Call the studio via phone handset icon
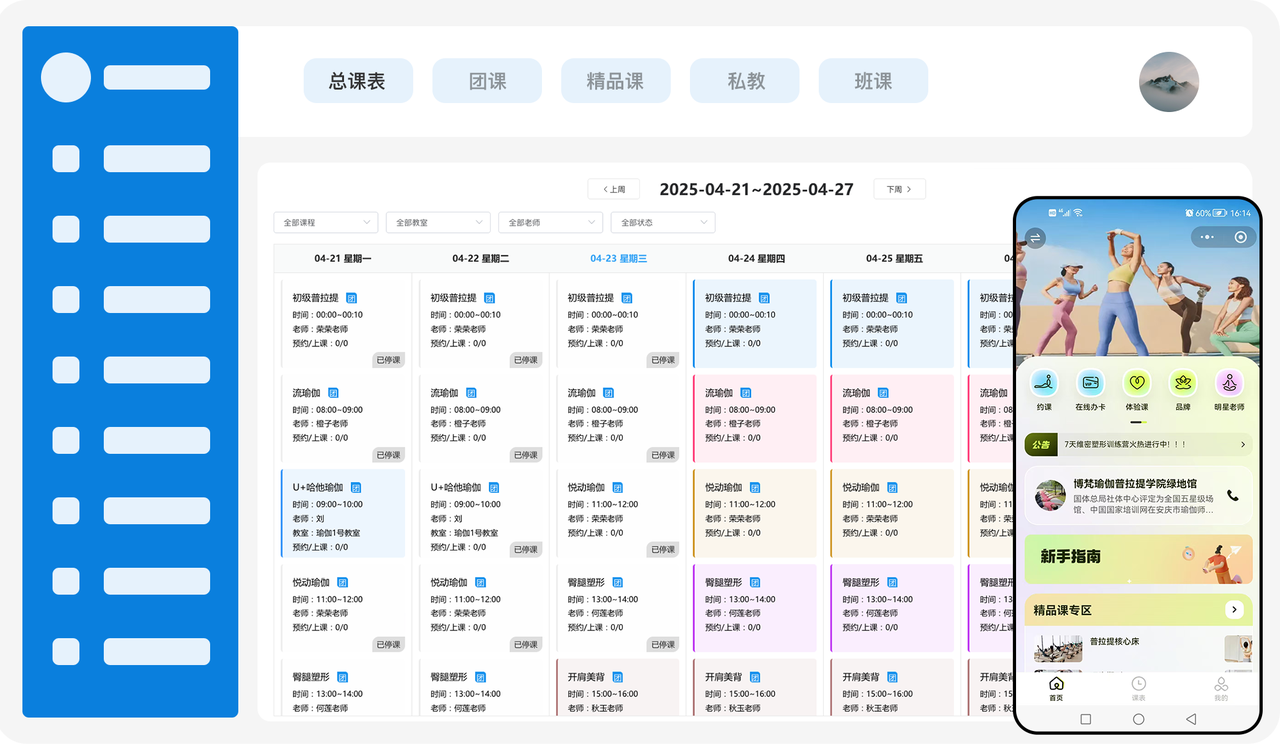 tap(1232, 495)
